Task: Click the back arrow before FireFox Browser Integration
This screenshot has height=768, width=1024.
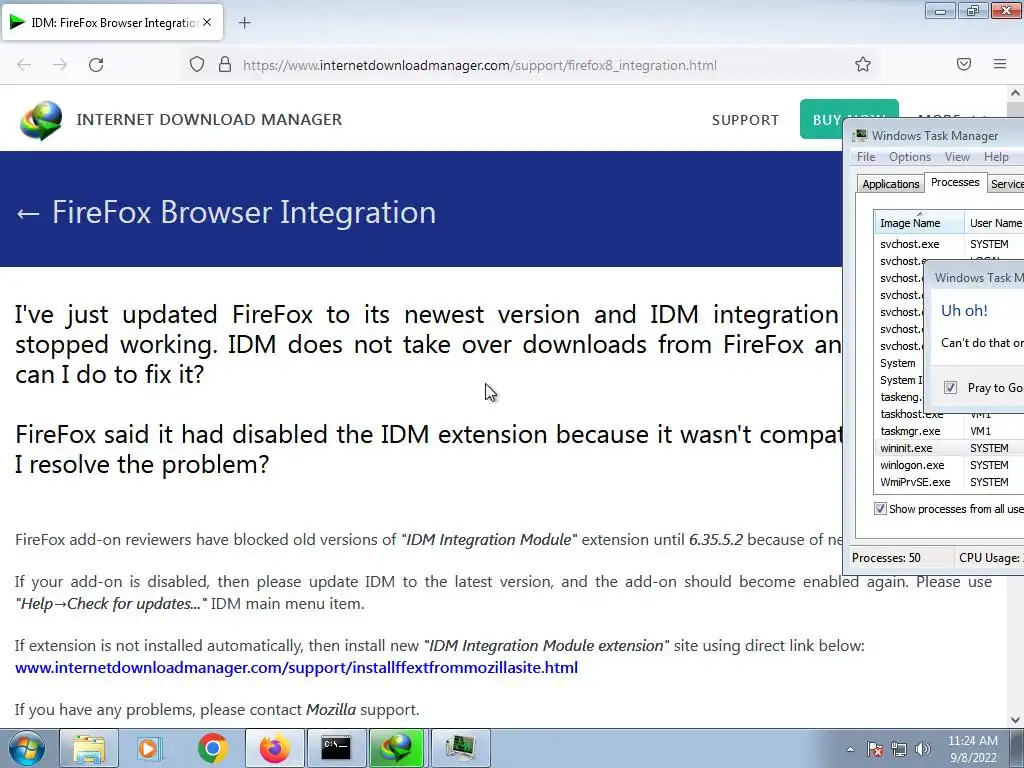Action: pos(28,213)
